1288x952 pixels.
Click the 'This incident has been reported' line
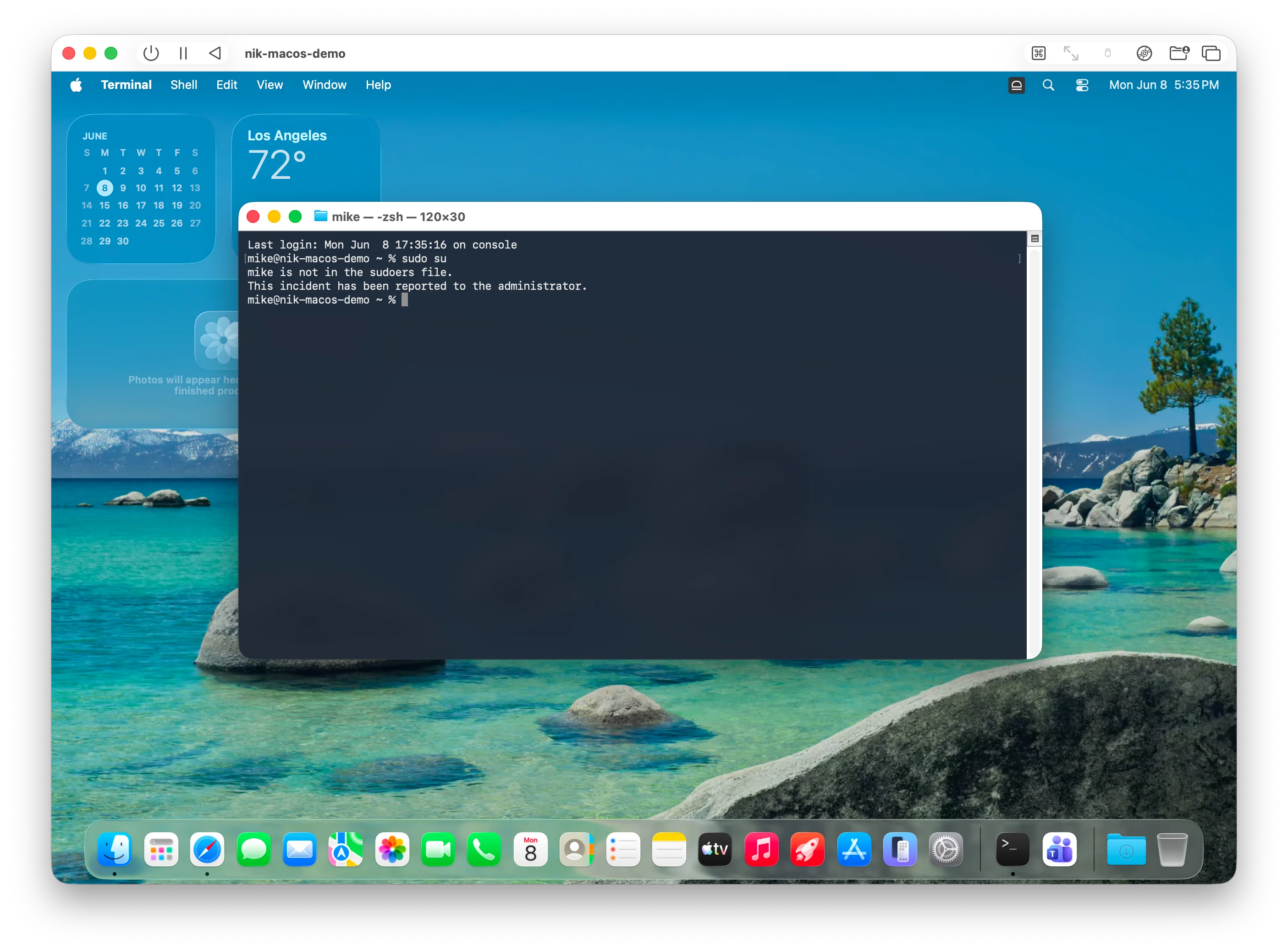417,286
